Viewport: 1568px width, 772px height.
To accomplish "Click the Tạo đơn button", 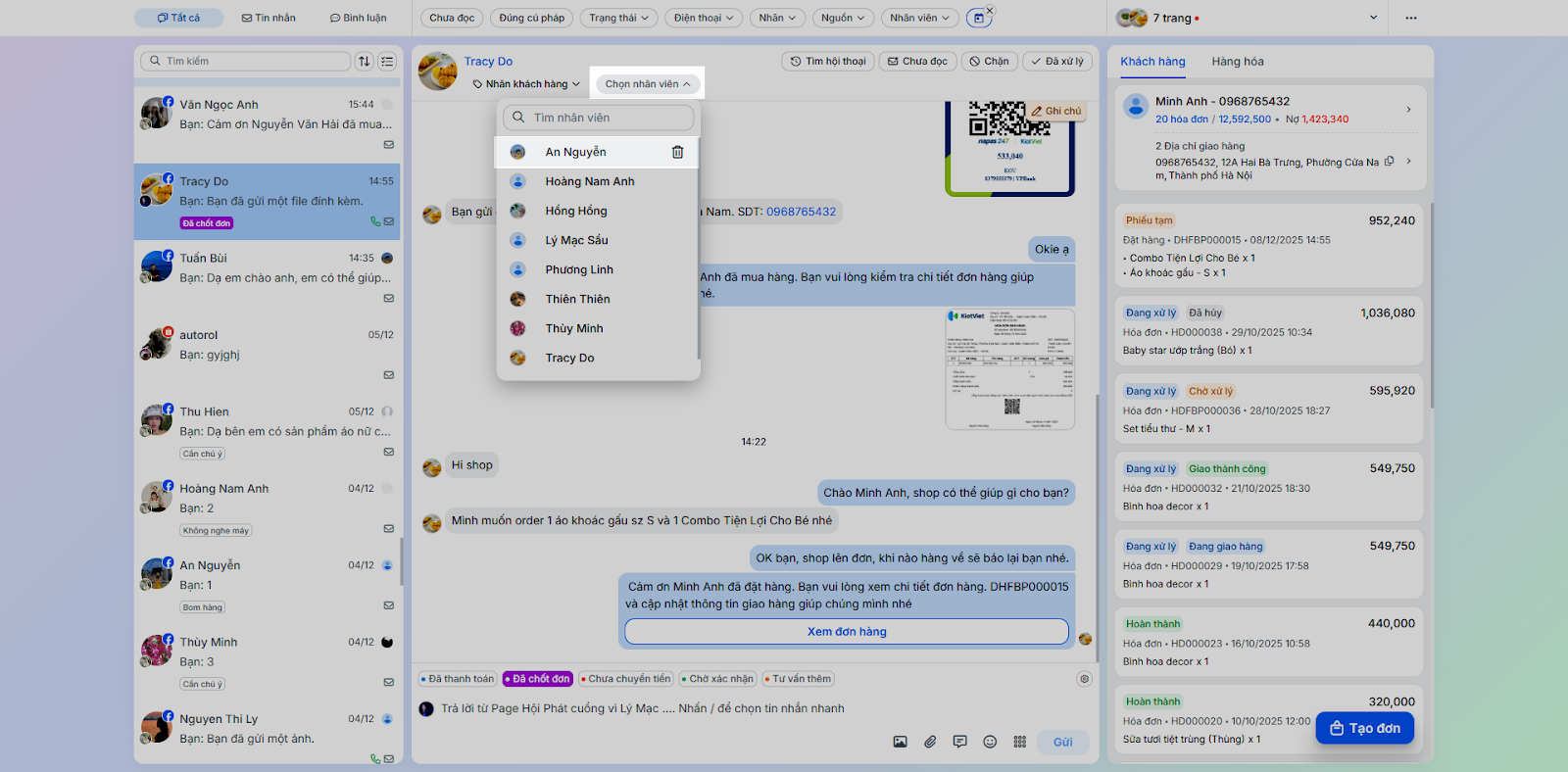I will click(x=1364, y=728).
